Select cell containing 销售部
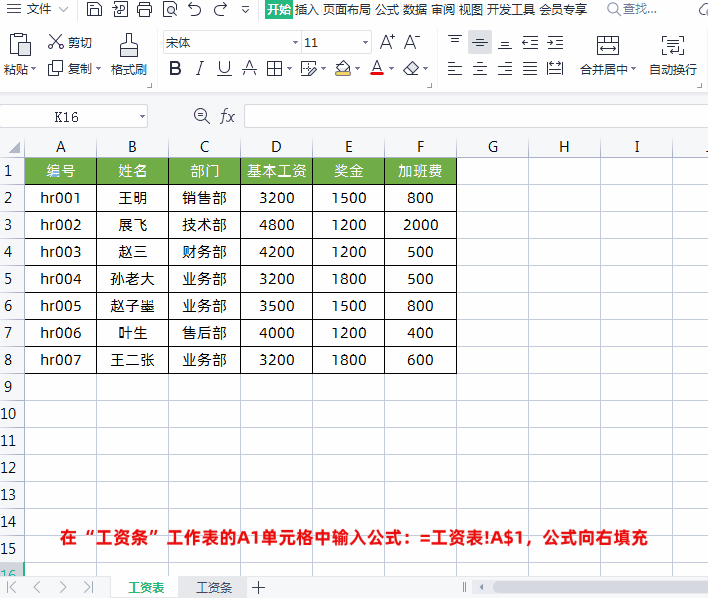This screenshot has width=708, height=598. point(205,198)
